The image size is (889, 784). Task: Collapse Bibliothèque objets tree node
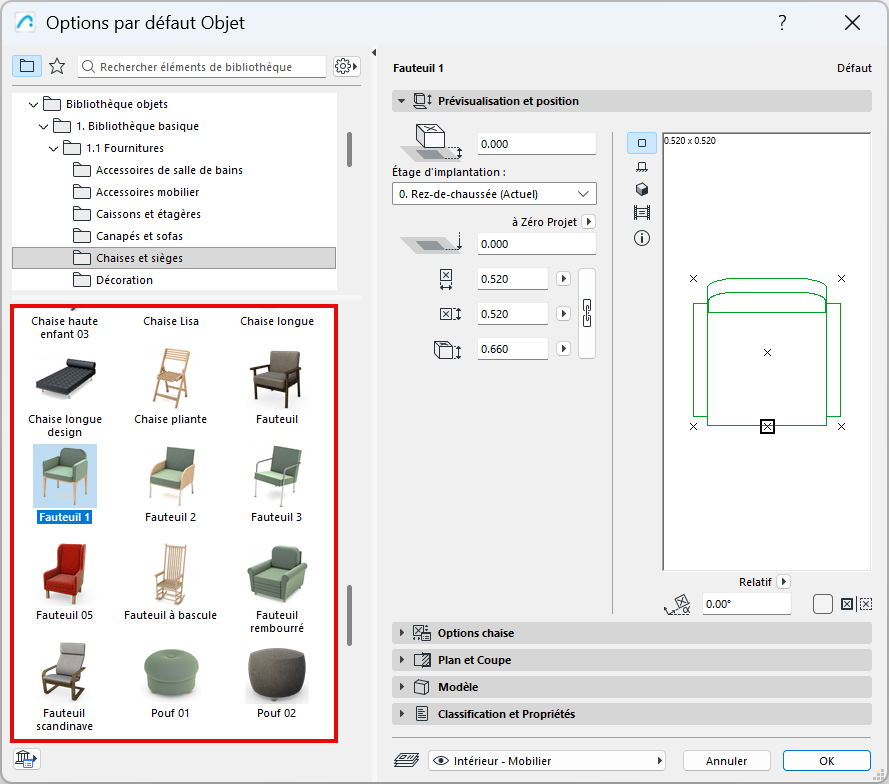pyautogui.click(x=33, y=104)
